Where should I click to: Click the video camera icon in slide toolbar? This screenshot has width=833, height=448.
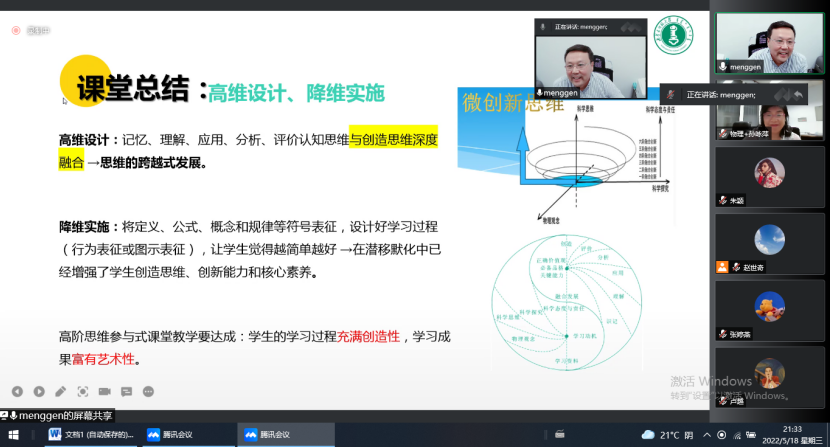click(105, 391)
